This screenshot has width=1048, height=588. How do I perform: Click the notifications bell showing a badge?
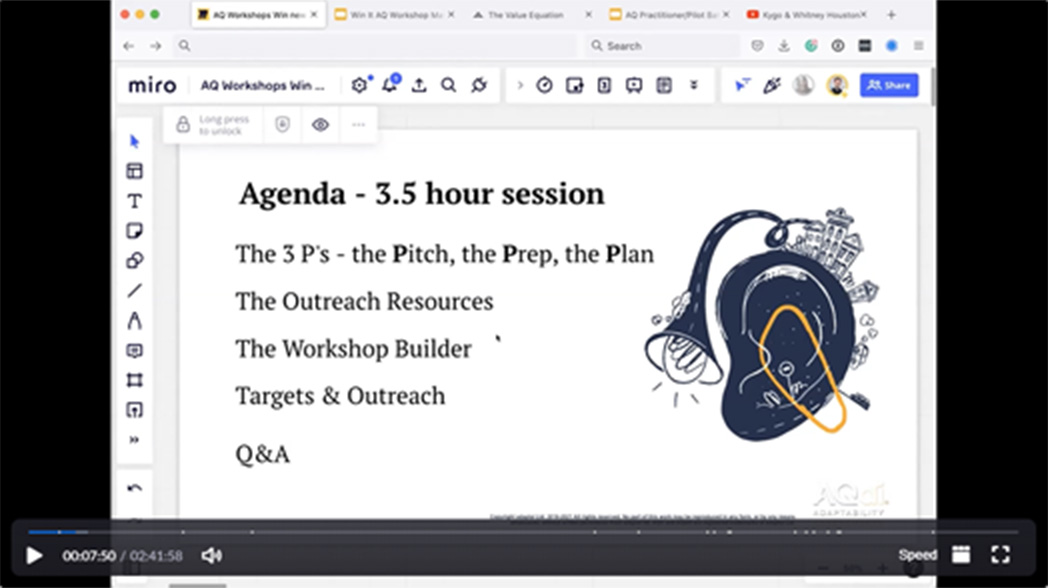pos(389,85)
